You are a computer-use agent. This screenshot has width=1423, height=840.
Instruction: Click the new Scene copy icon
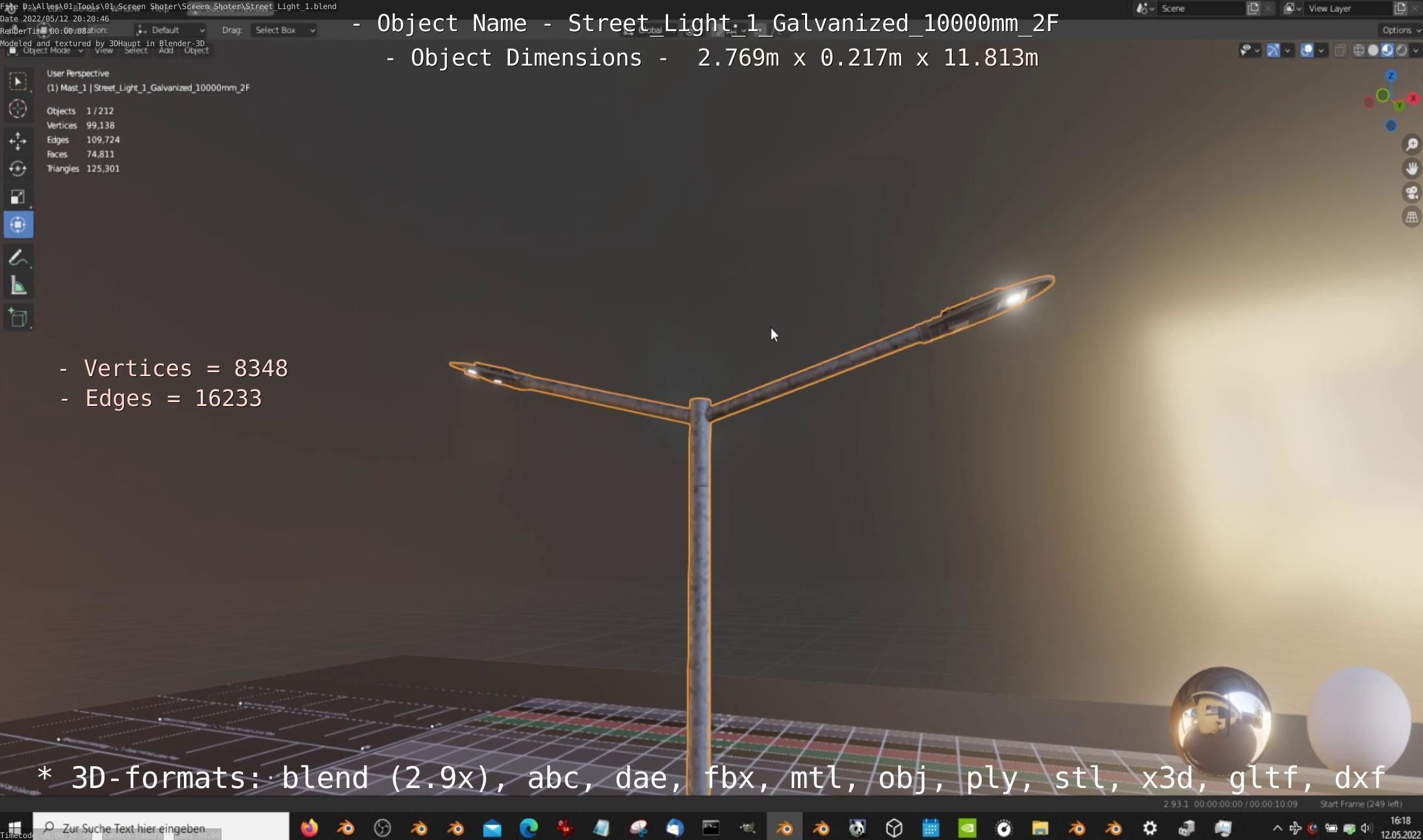point(1253,8)
